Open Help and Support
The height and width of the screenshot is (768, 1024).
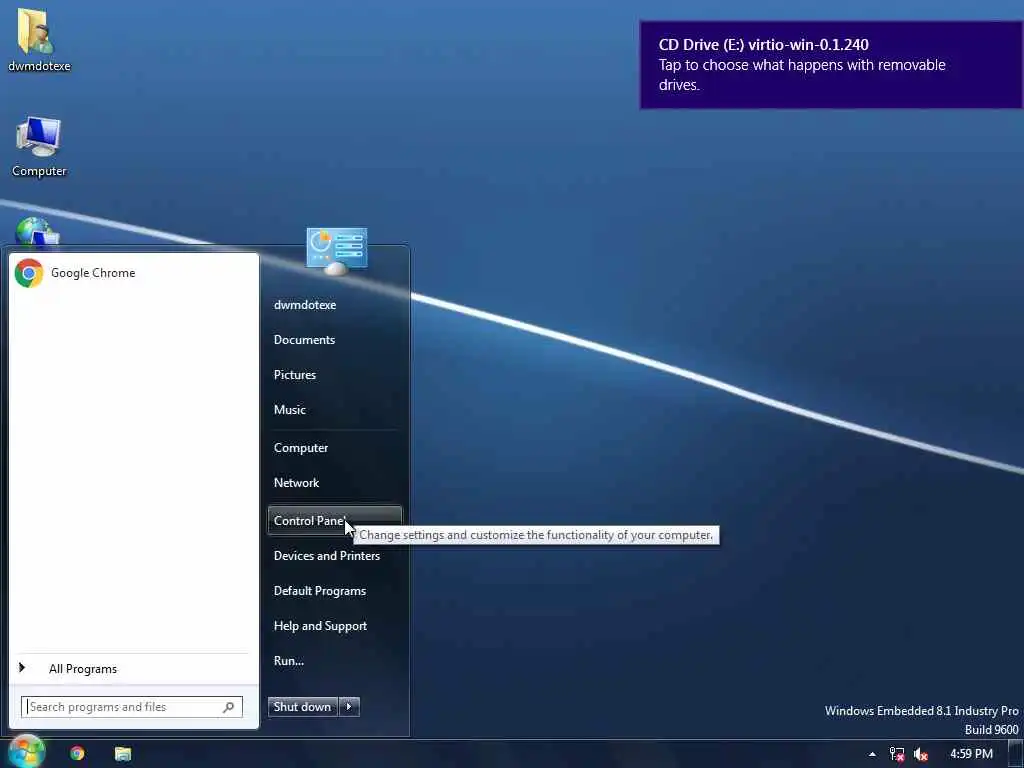(320, 626)
